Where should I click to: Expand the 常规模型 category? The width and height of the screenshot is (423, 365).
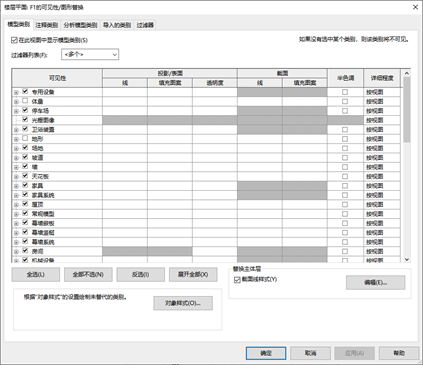[x=16, y=214]
